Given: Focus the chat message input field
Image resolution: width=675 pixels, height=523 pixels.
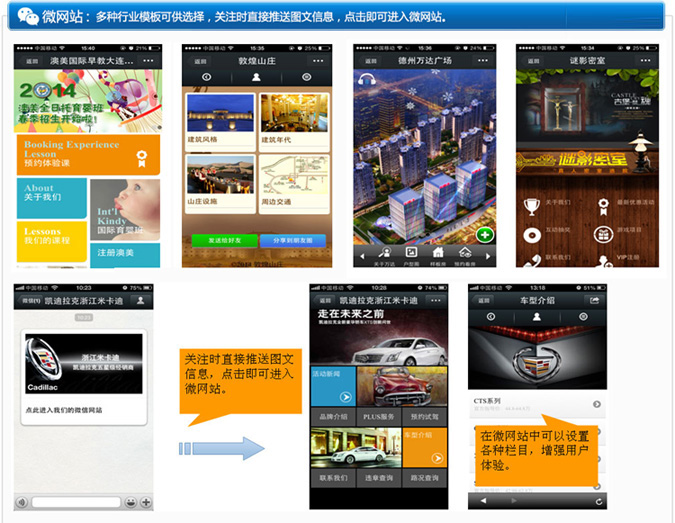Looking at the screenshot, I should [x=76, y=502].
